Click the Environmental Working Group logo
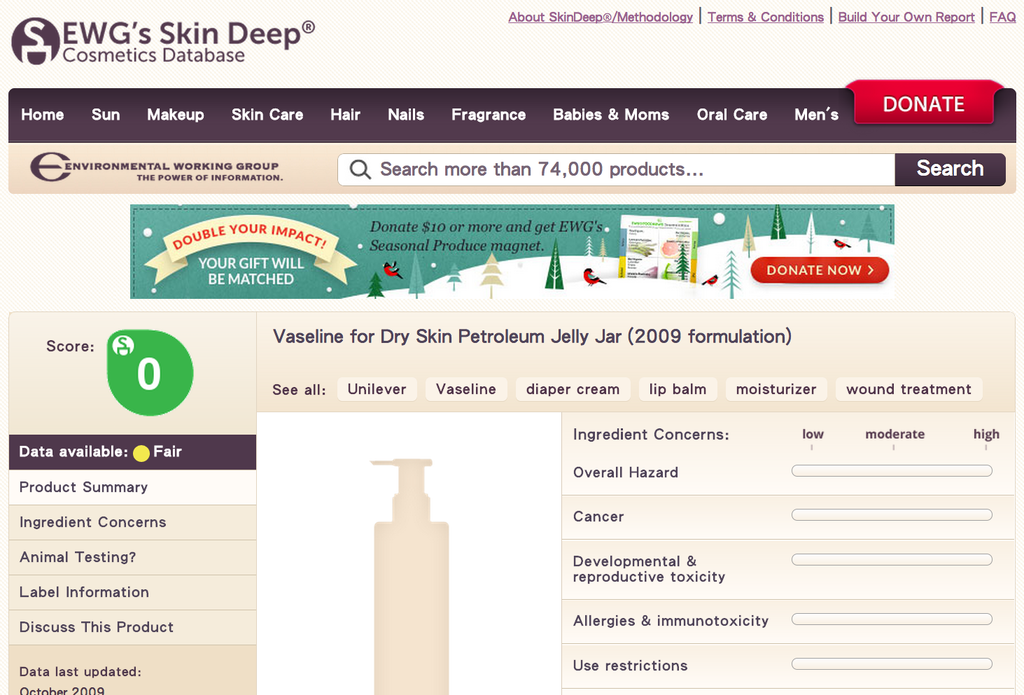Viewport: 1024px width, 695px height. click(x=157, y=167)
